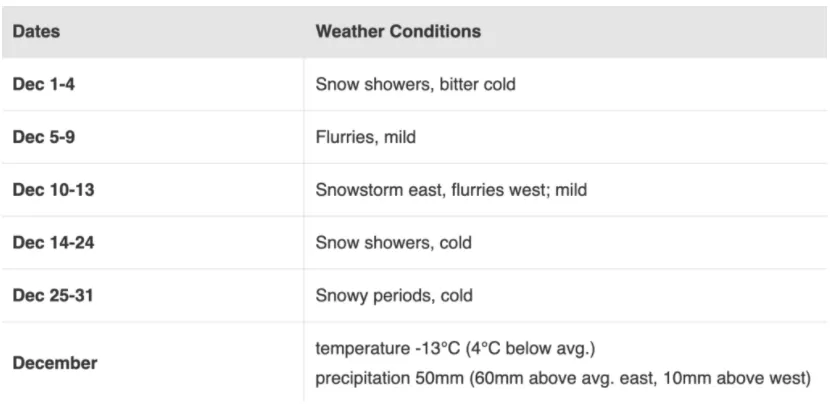Click the precipitation 50mm summary line
Image resolution: width=830 pixels, height=404 pixels.
(x=563, y=379)
